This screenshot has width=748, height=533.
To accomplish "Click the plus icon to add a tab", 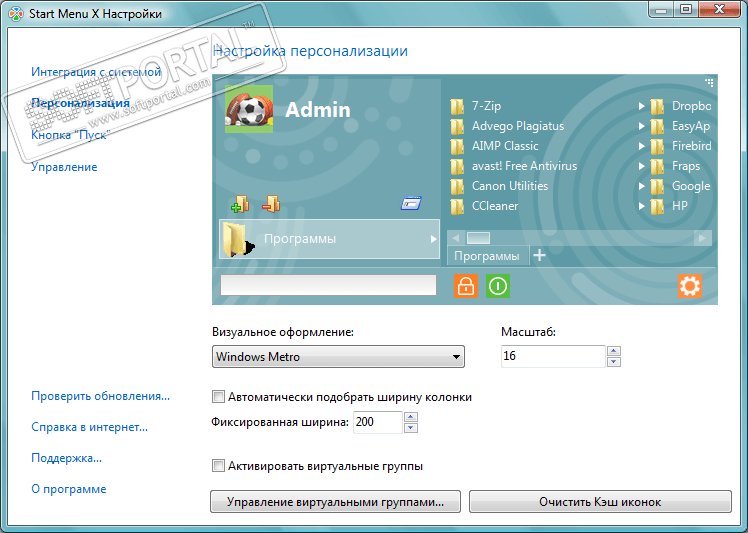I will 540,255.
